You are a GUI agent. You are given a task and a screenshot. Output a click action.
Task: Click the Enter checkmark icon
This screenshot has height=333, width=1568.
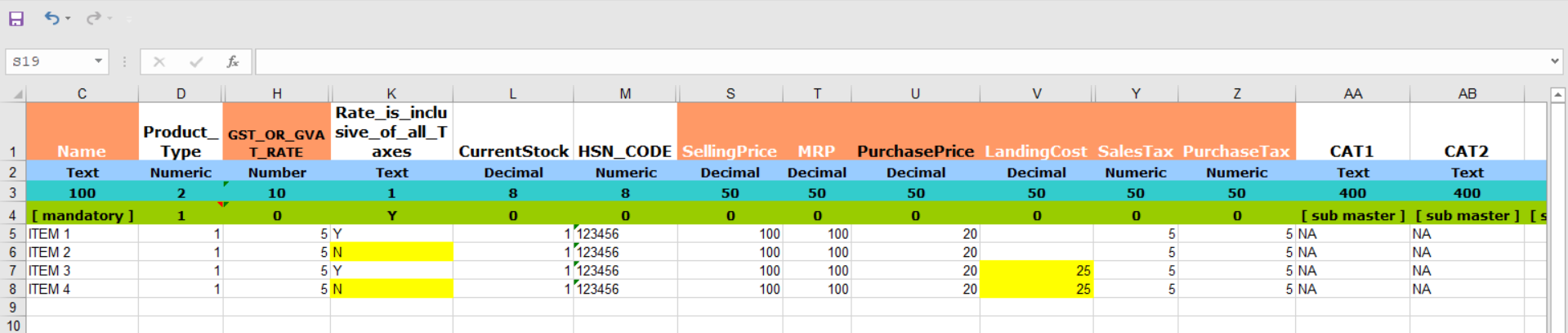196,61
